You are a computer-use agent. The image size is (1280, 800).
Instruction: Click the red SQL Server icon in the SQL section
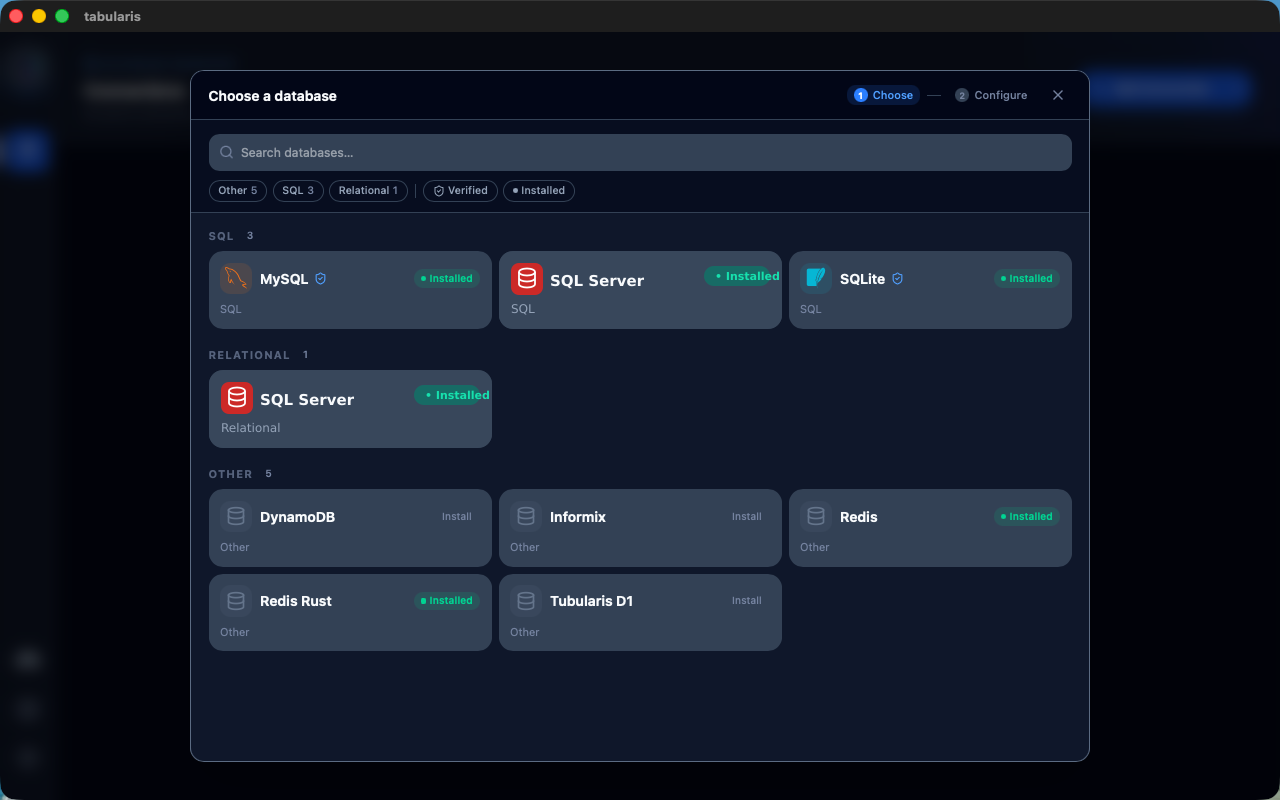click(527, 279)
